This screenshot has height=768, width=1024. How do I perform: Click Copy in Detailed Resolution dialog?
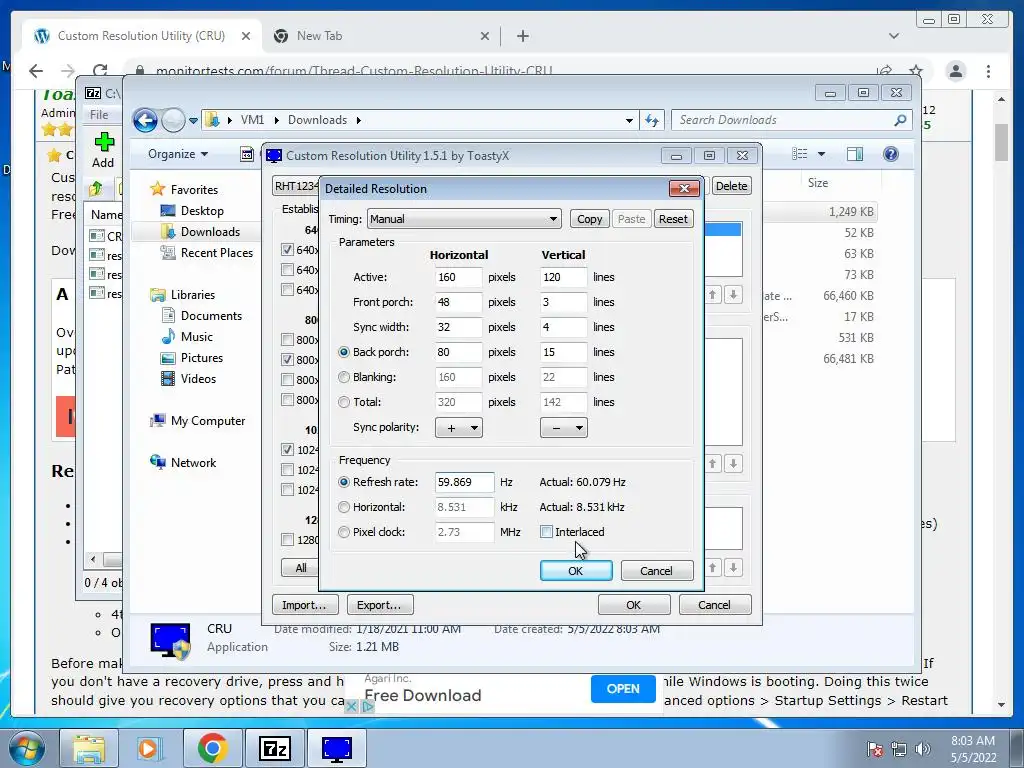coord(590,219)
